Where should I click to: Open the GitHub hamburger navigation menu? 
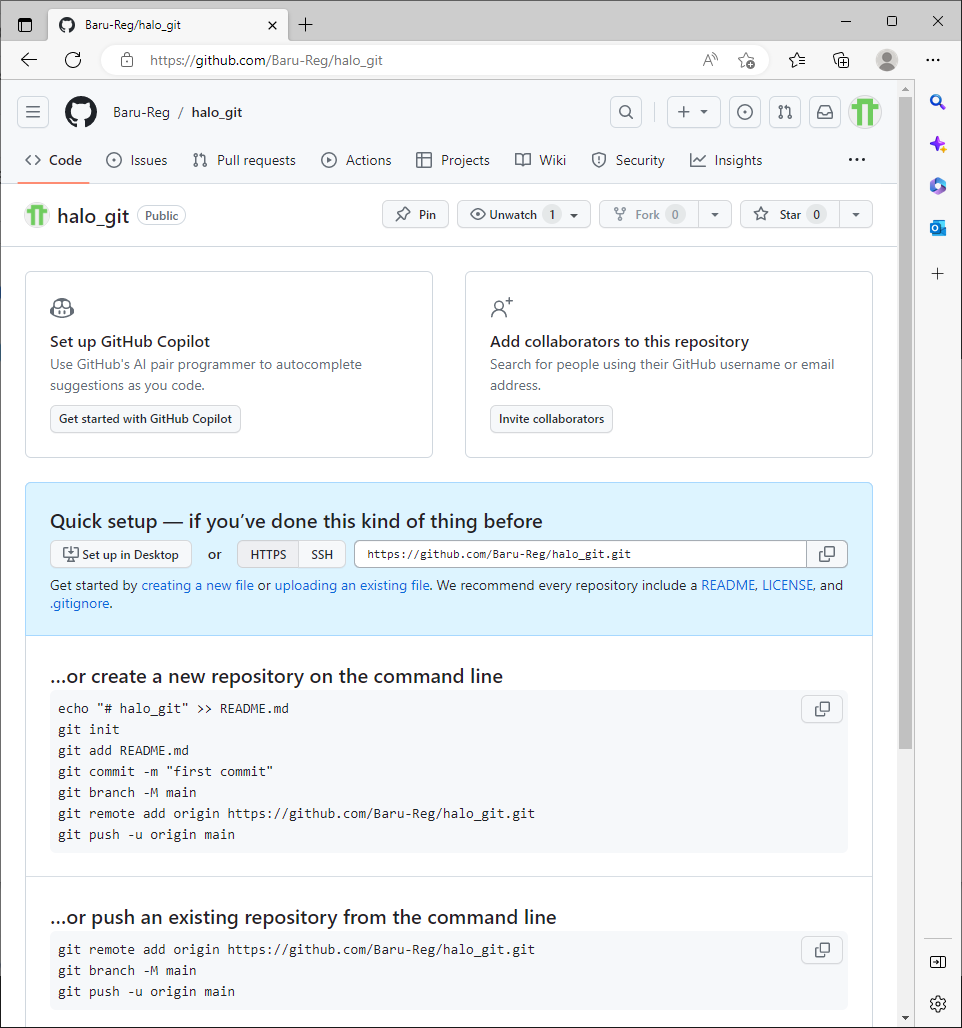pyautogui.click(x=33, y=112)
